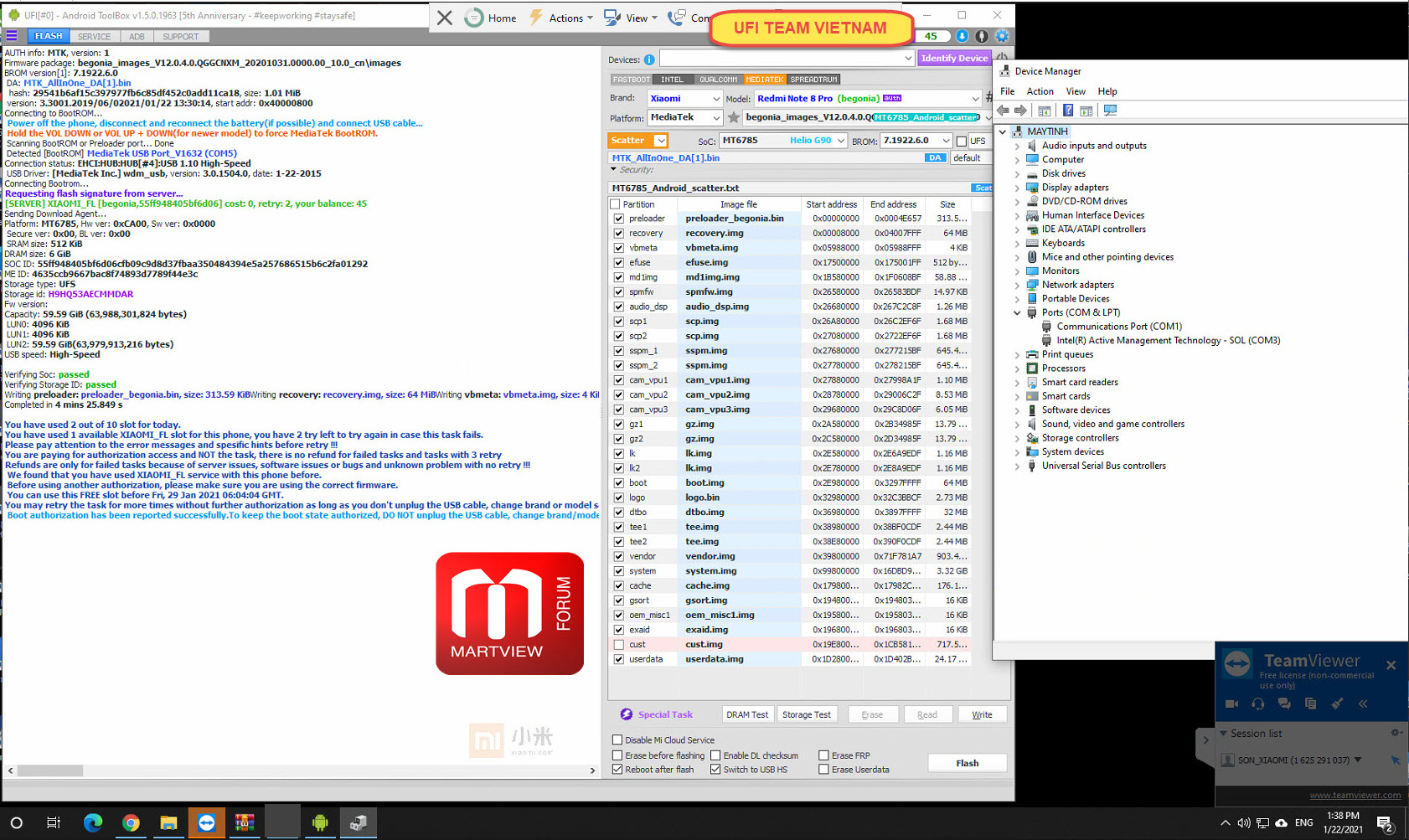This screenshot has height=840, width=1409.
Task: Open the UFI blue gear settings icon
Action: pos(1002,36)
